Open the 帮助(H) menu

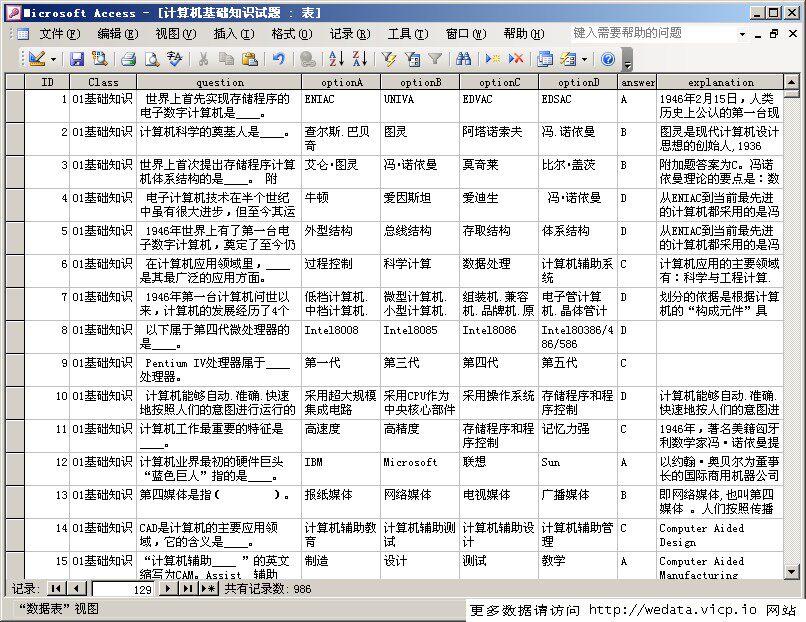click(x=524, y=34)
